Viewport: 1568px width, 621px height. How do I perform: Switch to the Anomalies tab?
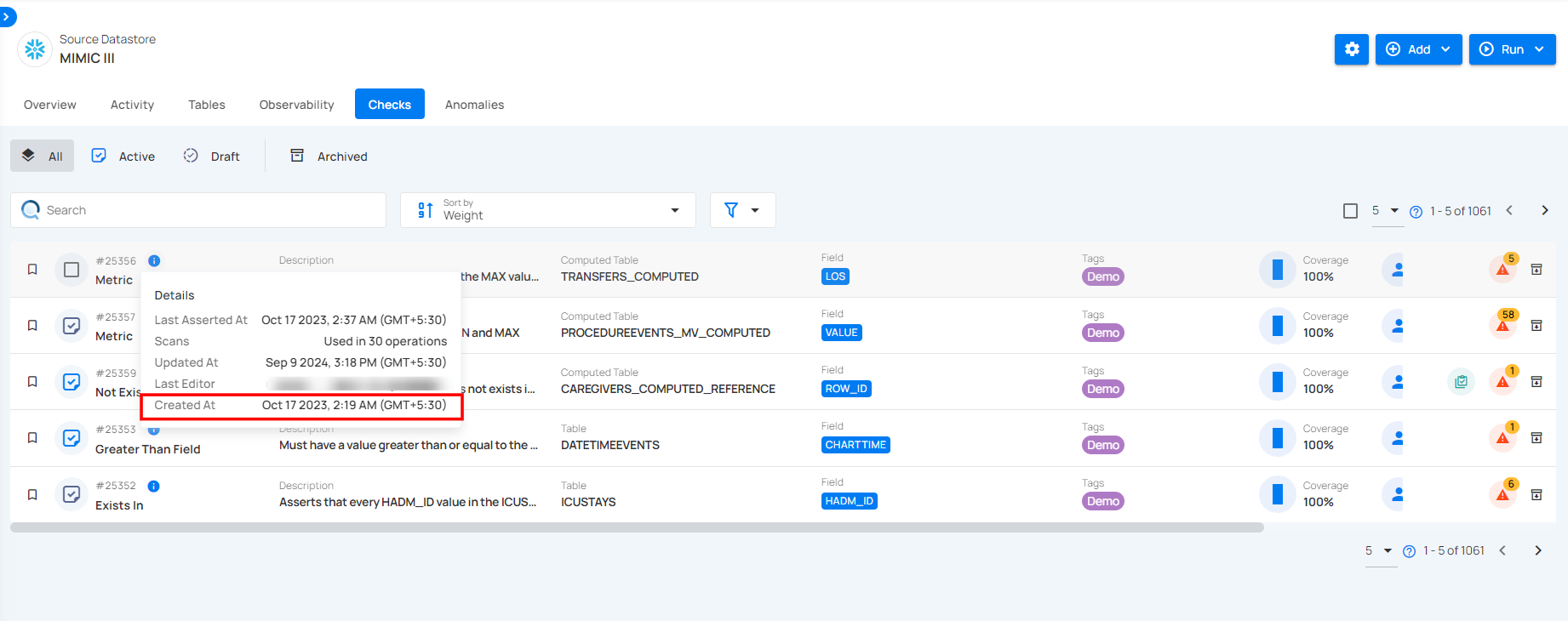tap(474, 105)
